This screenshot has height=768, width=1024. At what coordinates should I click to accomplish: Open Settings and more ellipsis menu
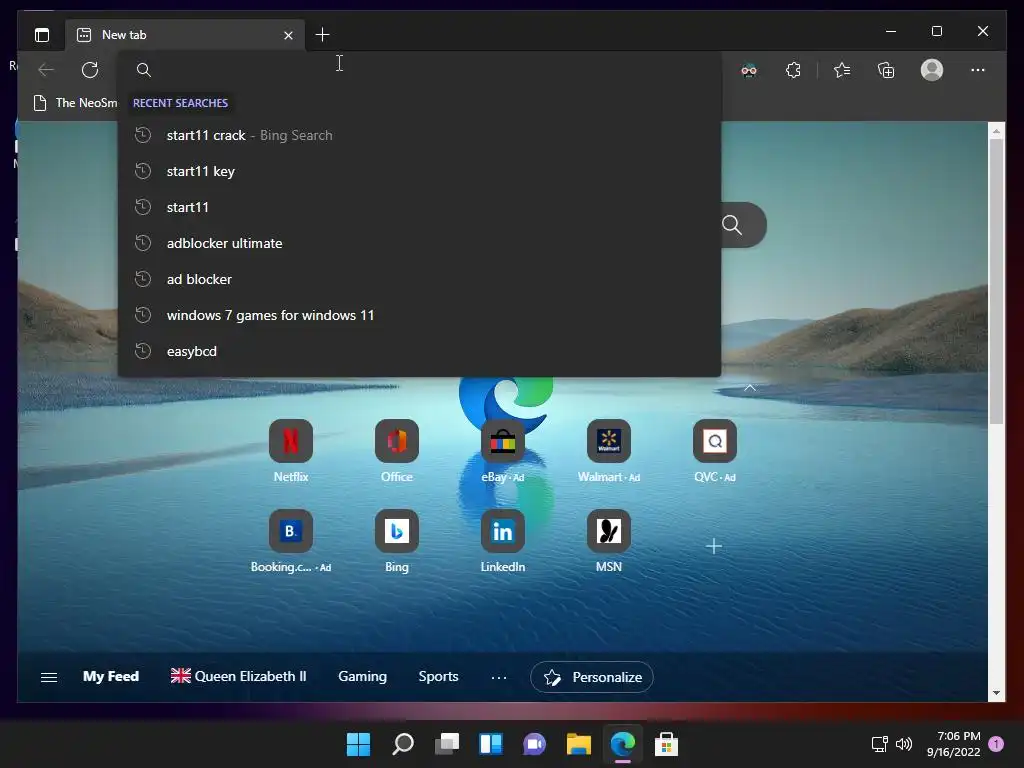pyautogui.click(x=978, y=70)
